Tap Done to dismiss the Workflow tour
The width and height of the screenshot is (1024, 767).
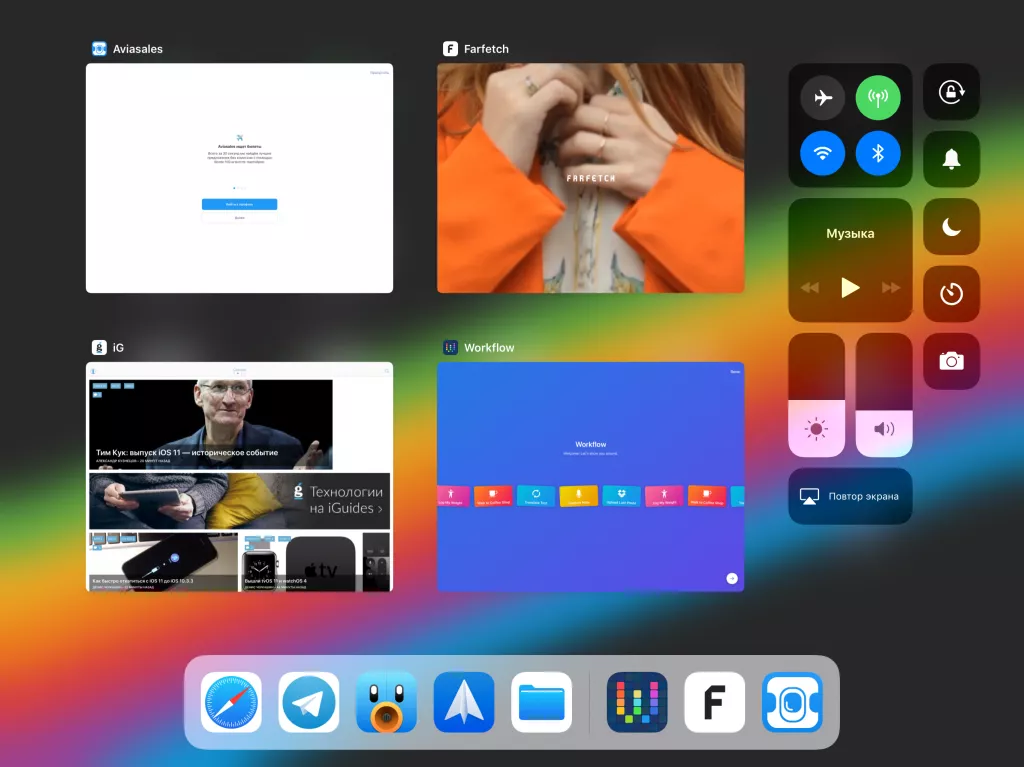(733, 371)
